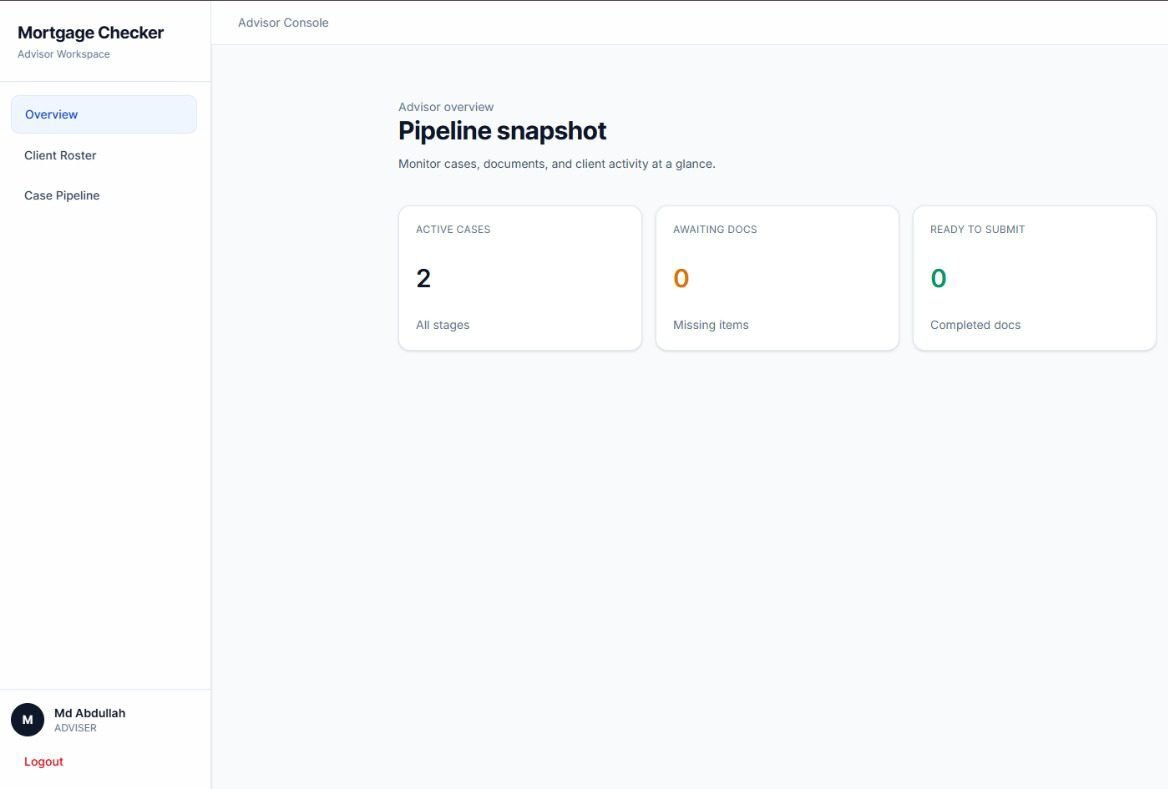Click the Ready to Submit card title

[x=977, y=230]
